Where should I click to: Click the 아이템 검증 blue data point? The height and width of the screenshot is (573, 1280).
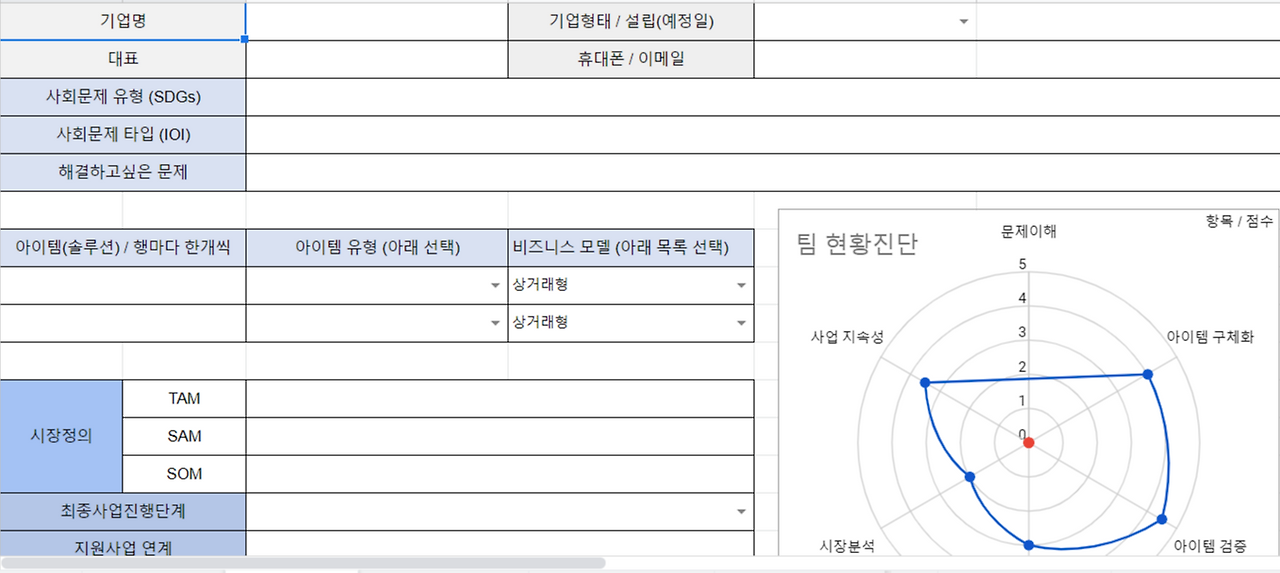[1162, 519]
